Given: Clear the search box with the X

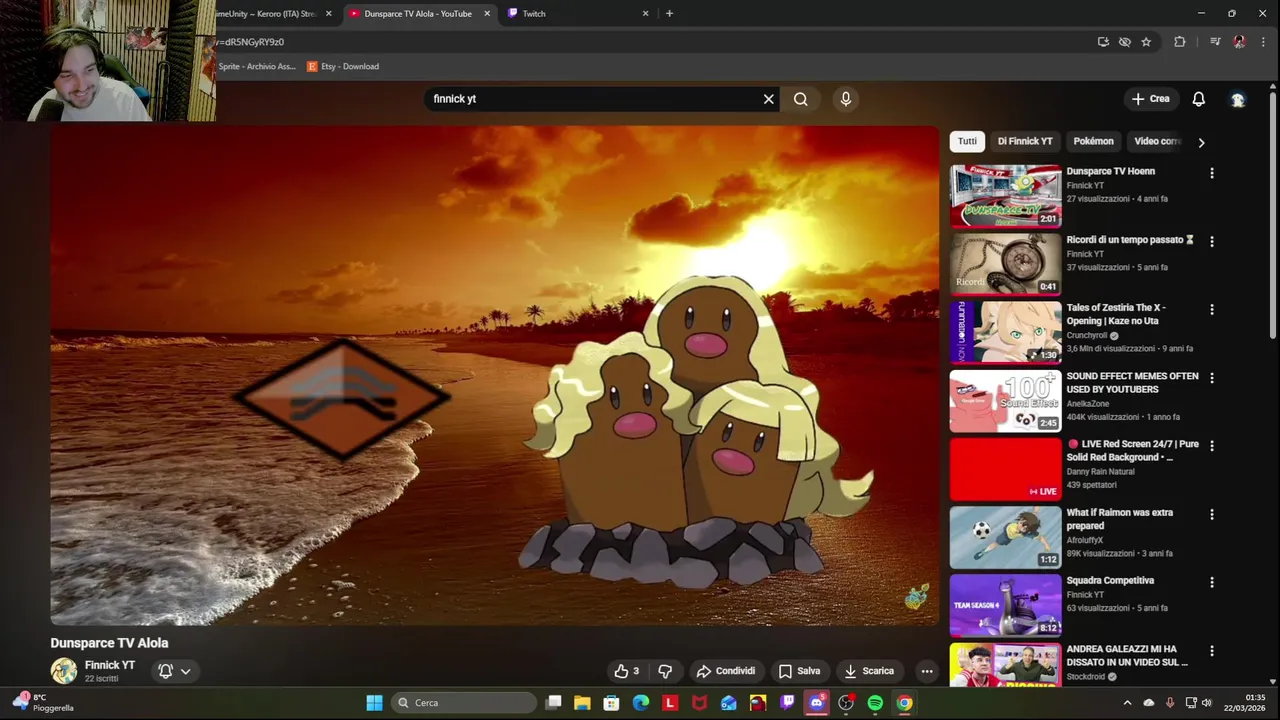Looking at the screenshot, I should coord(769,99).
